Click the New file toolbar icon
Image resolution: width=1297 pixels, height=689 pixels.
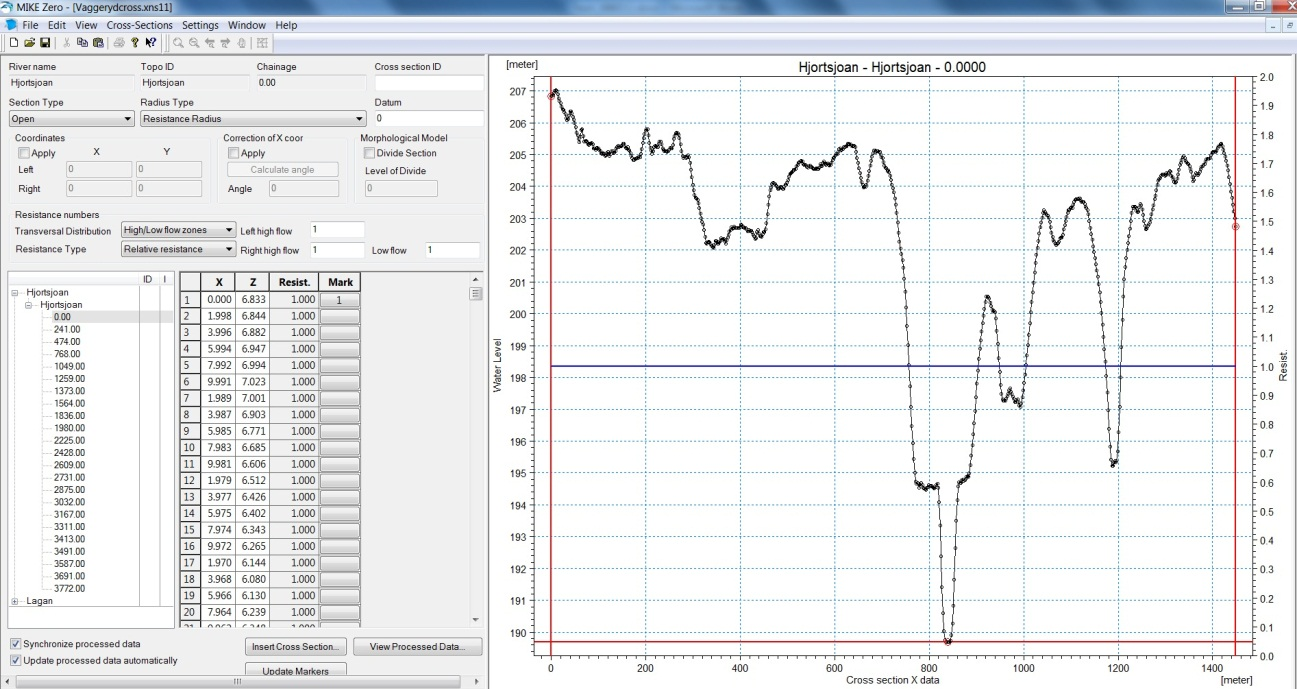[14, 43]
